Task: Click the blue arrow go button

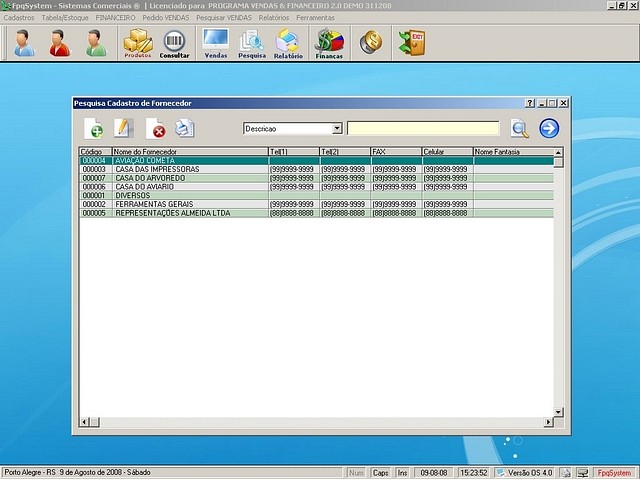Action: click(x=549, y=128)
